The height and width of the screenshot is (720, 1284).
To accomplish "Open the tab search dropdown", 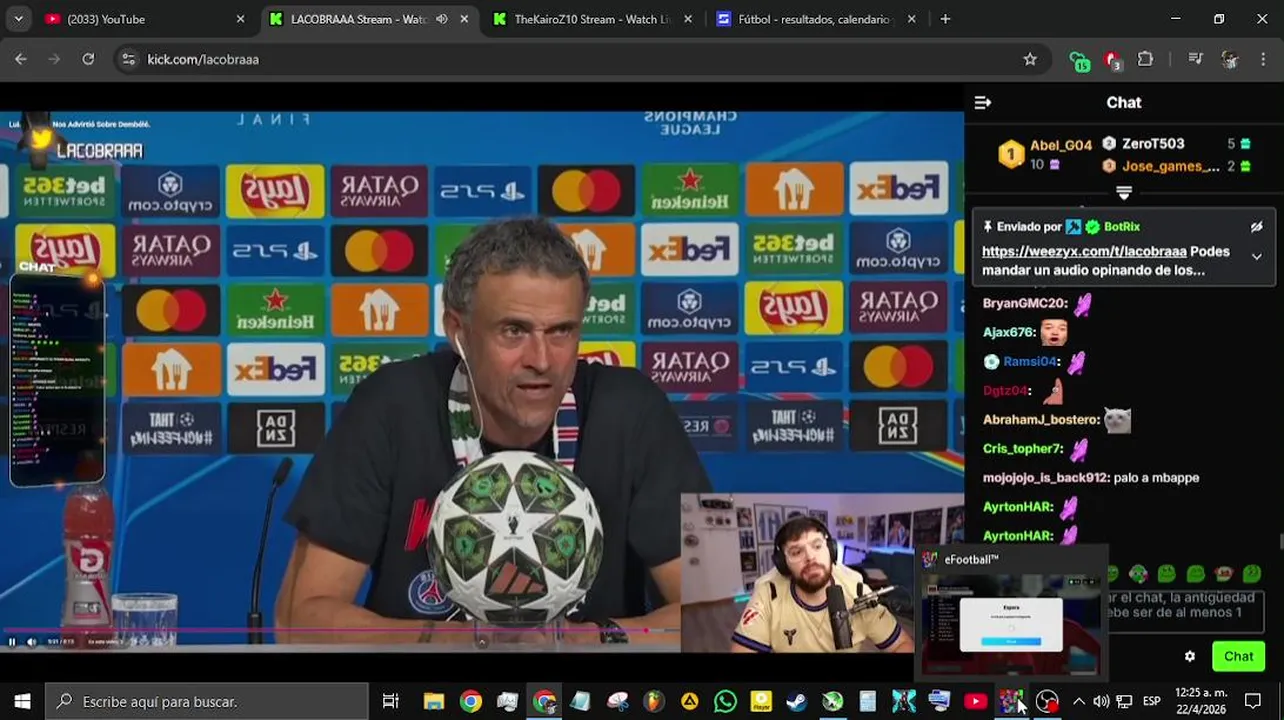I will (18, 19).
